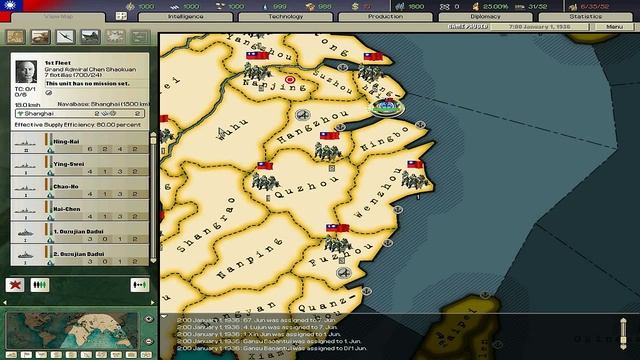
Task: Click the sixth greyed map mode icon
Action: tap(140, 37)
